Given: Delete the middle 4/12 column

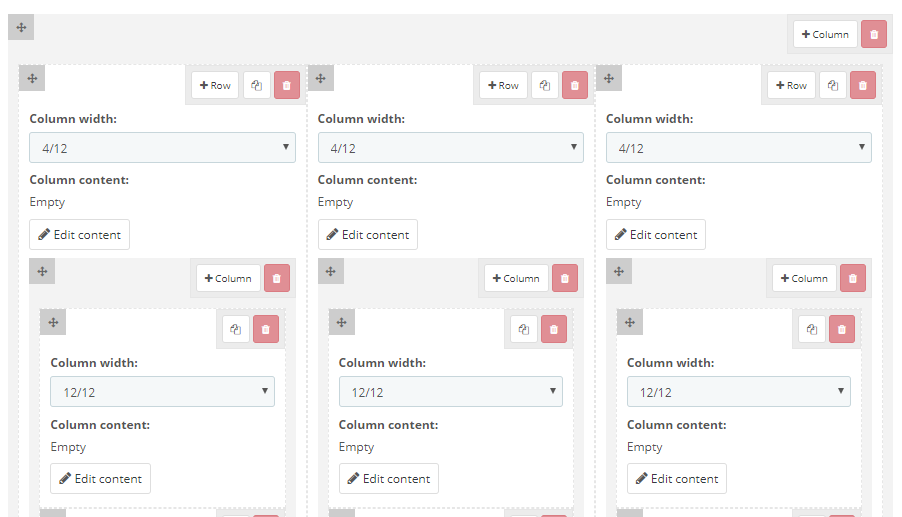Looking at the screenshot, I should pos(574,85).
